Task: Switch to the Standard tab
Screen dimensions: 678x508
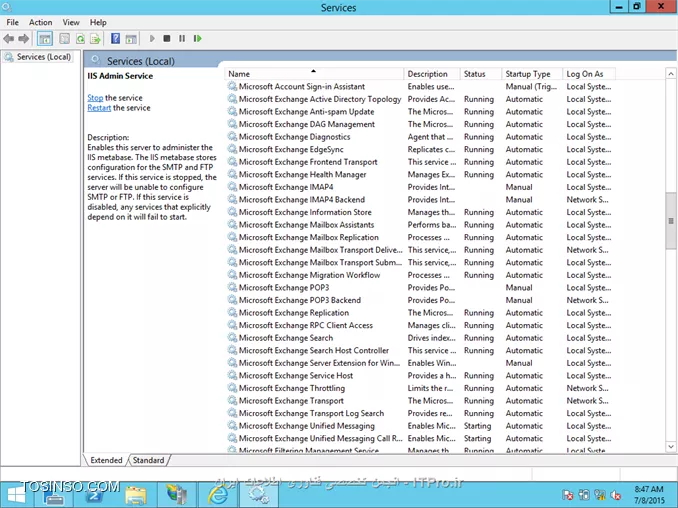Action: coord(148,460)
